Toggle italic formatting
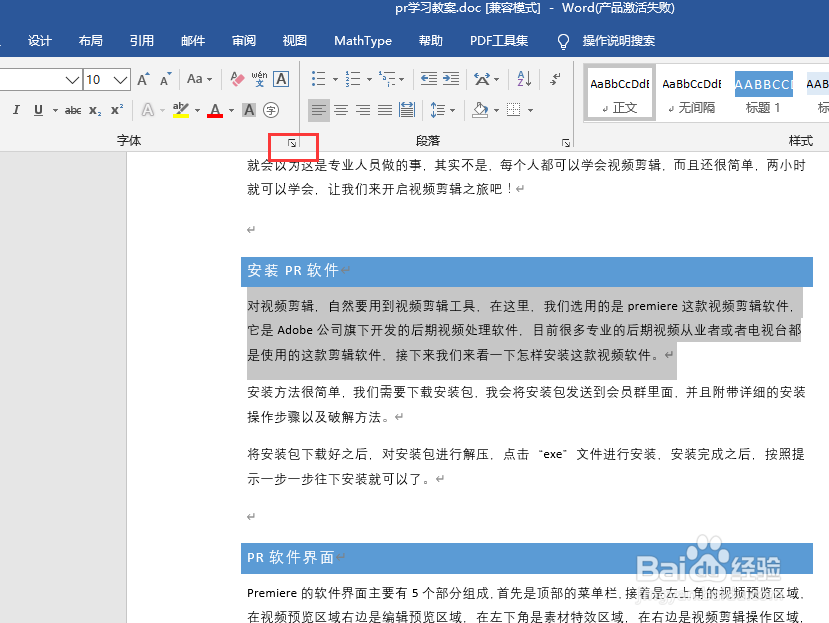Screen dimensions: 829x623 tap(16, 110)
